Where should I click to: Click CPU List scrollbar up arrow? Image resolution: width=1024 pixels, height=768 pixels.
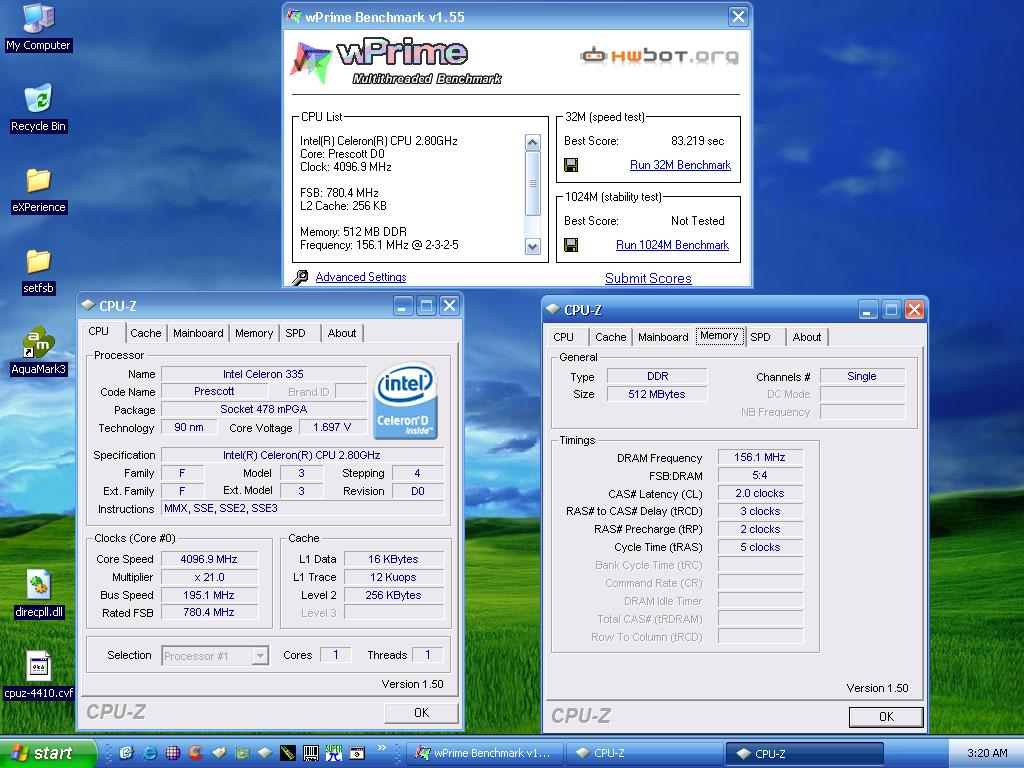coord(533,142)
